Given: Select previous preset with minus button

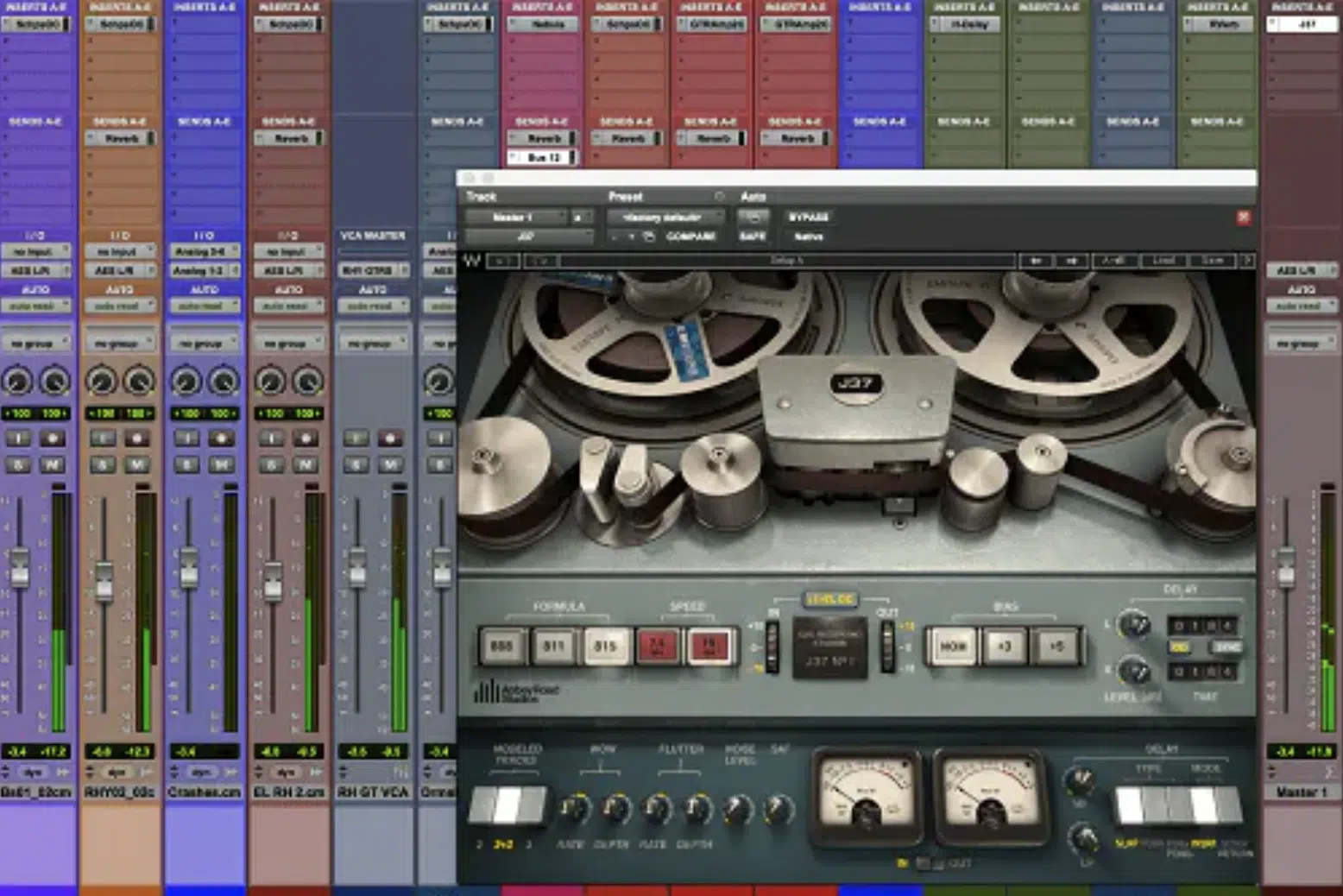Looking at the screenshot, I should [x=615, y=237].
